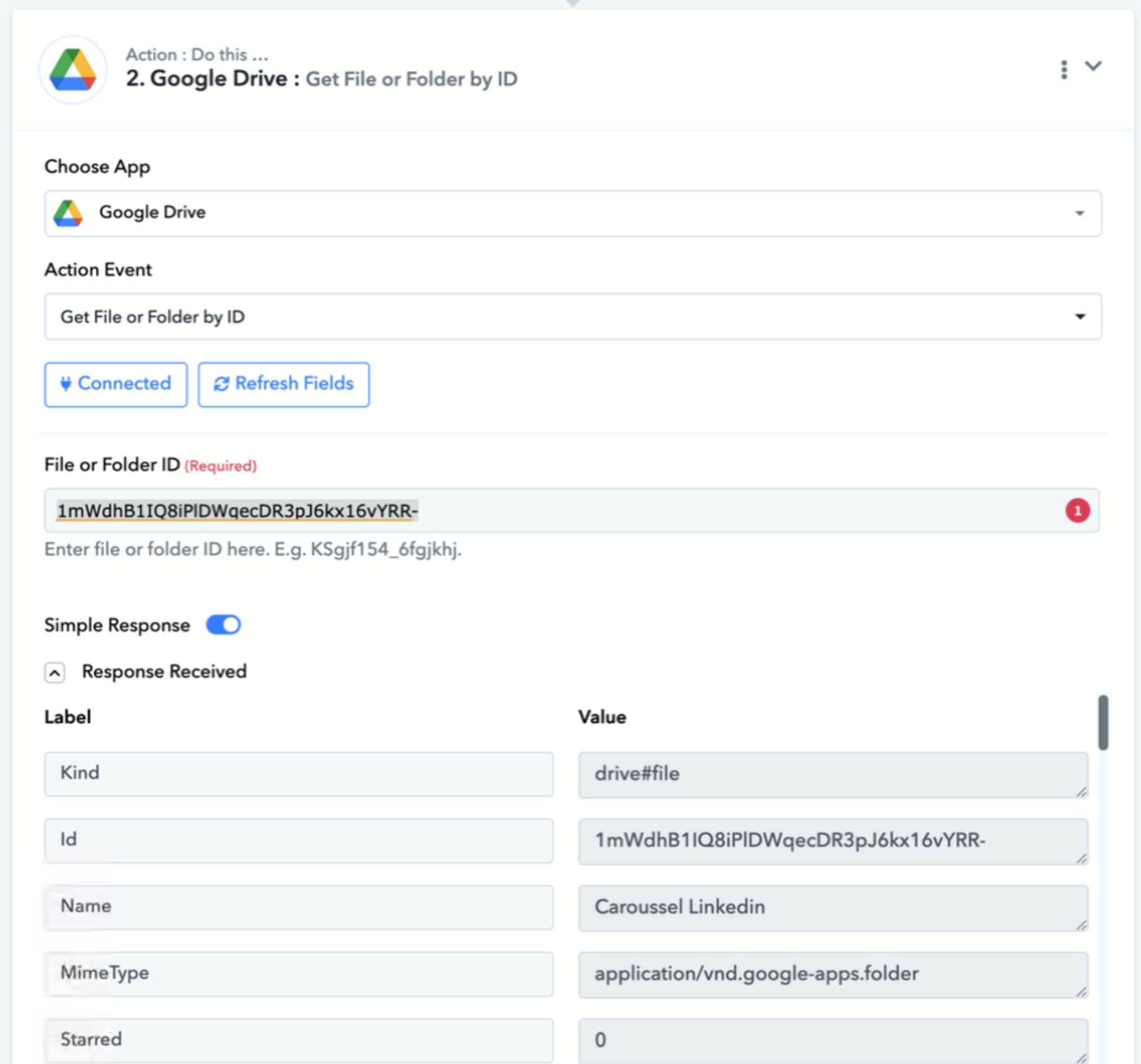The image size is (1141, 1064).
Task: Collapse the step with the header chevron
Action: coord(1093,66)
